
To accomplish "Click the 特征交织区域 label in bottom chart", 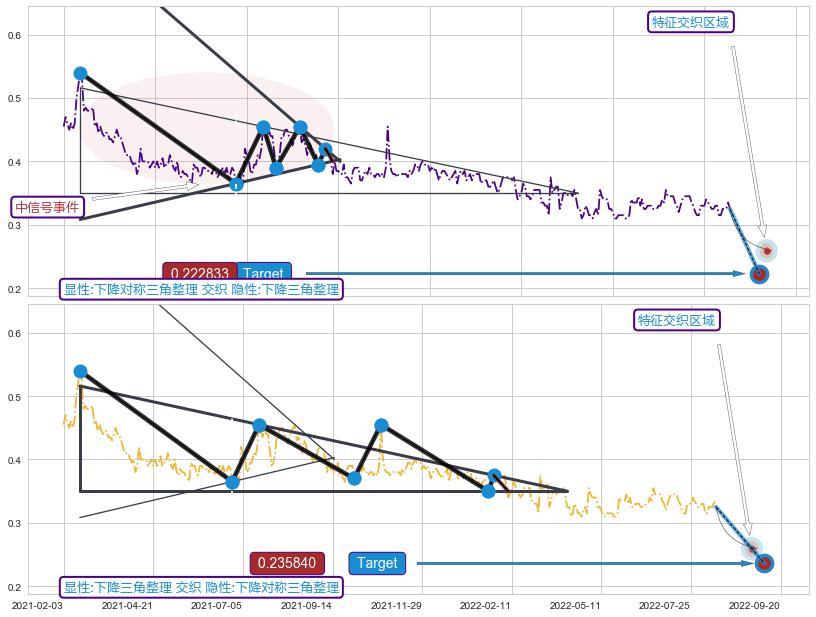I will click(677, 320).
